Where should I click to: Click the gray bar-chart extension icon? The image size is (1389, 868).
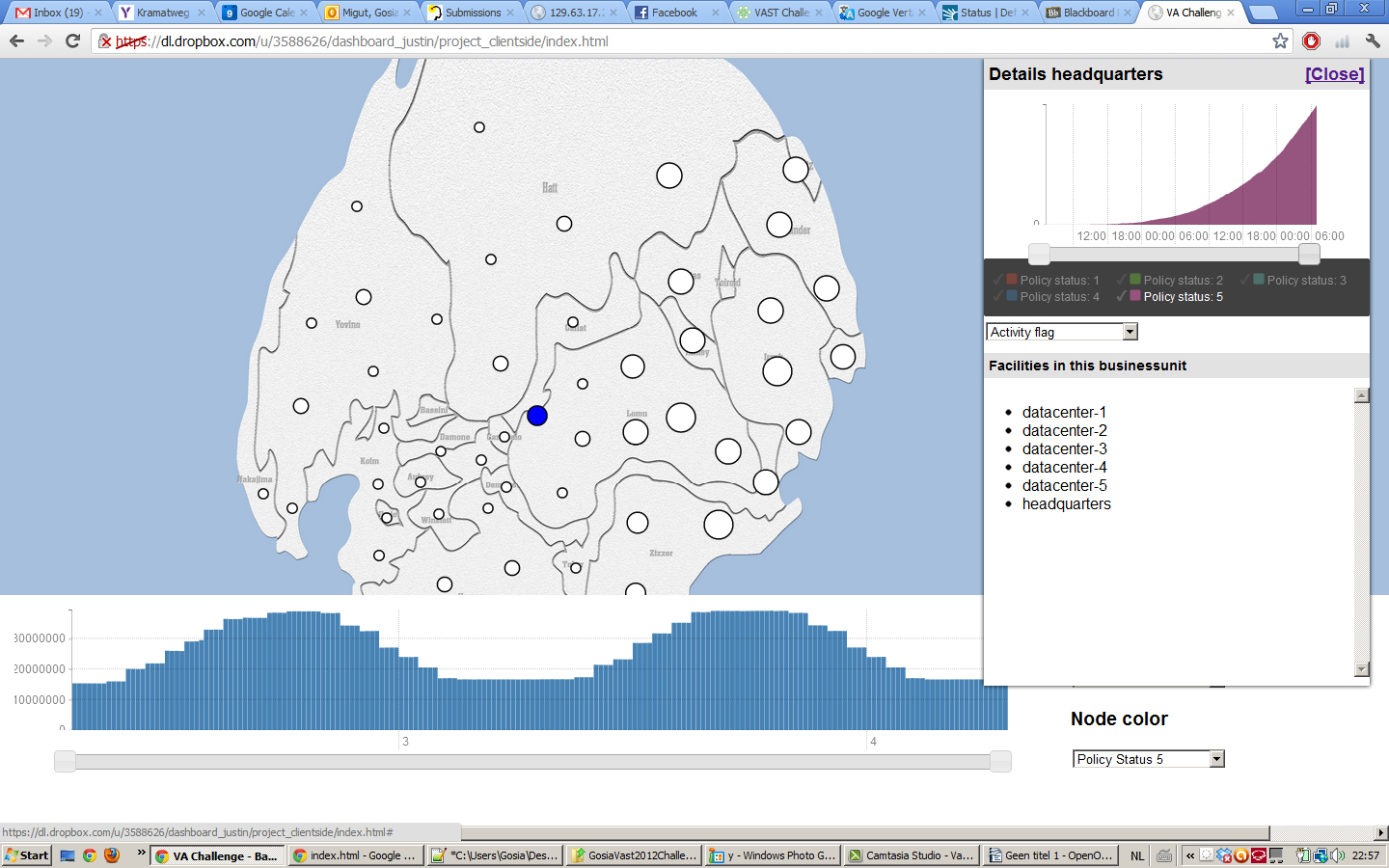1342,41
